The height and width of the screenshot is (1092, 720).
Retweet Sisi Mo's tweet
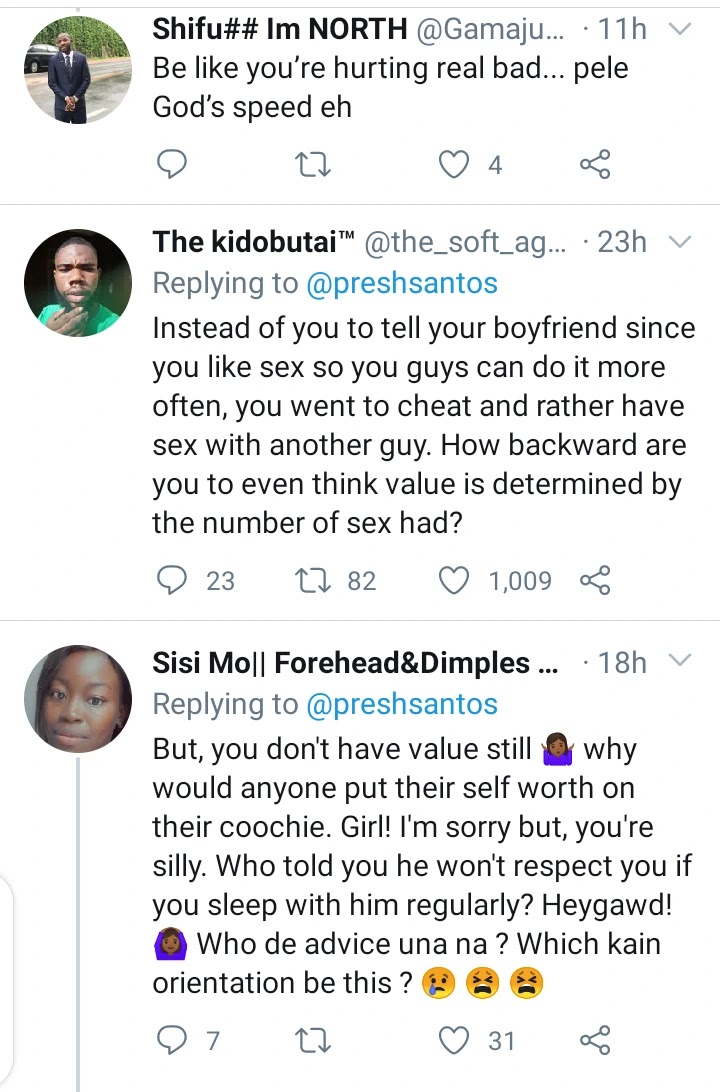click(314, 1041)
